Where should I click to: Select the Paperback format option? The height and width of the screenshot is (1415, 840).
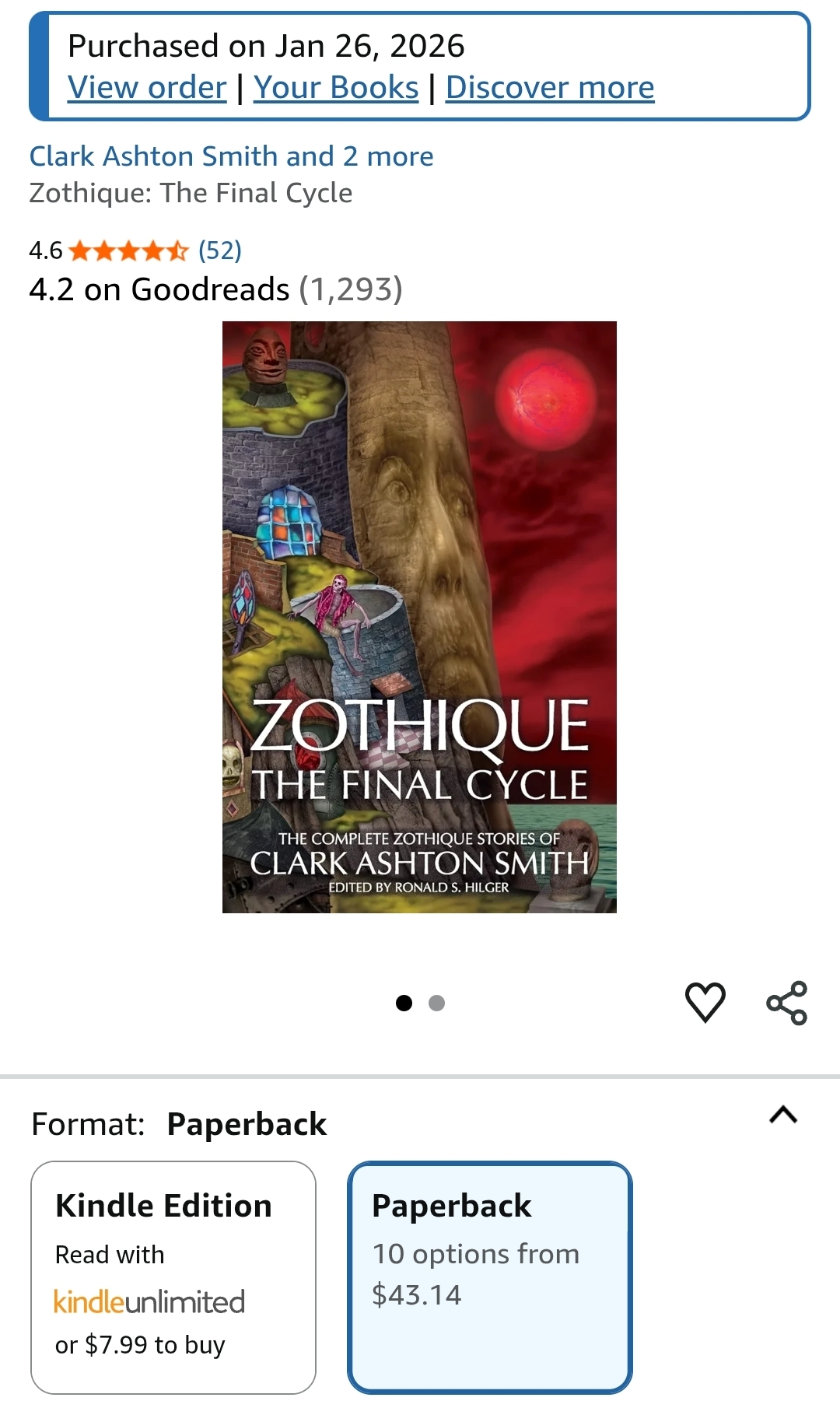click(x=490, y=1277)
